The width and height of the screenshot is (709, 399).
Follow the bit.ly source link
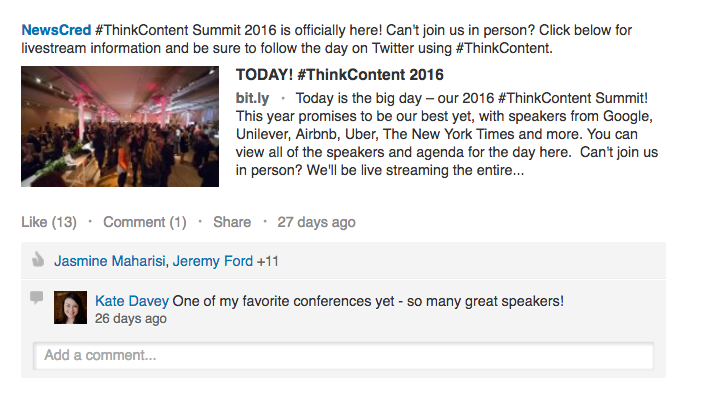pyautogui.click(x=252, y=98)
